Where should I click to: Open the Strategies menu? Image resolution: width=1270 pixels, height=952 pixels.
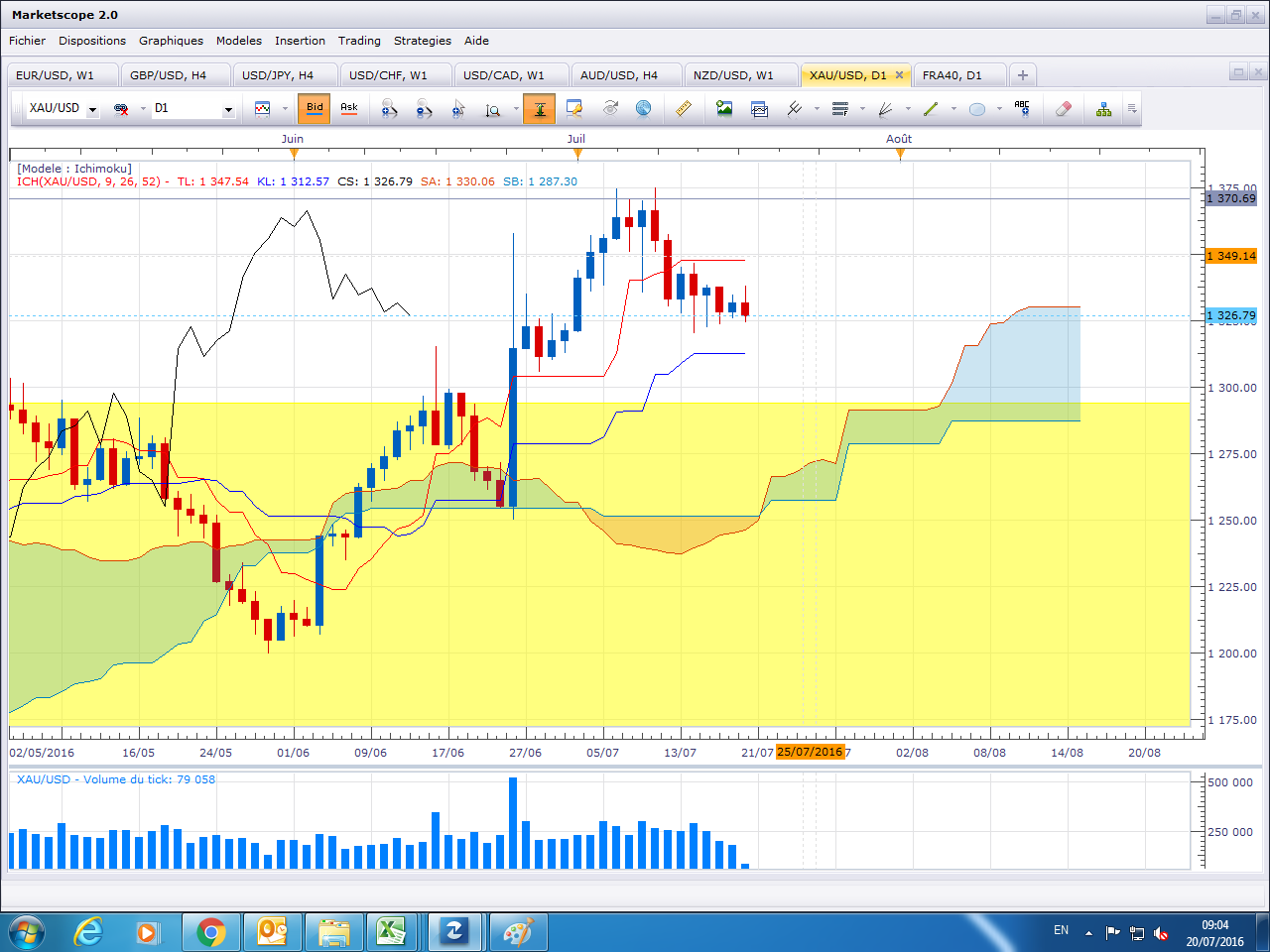point(423,41)
